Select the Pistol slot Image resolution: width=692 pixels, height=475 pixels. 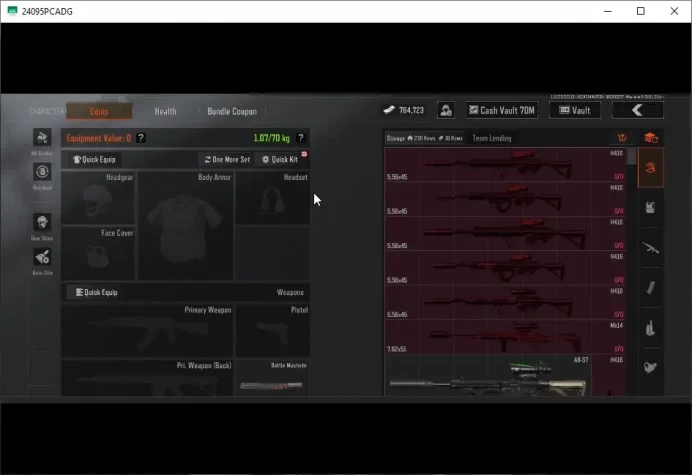272,330
